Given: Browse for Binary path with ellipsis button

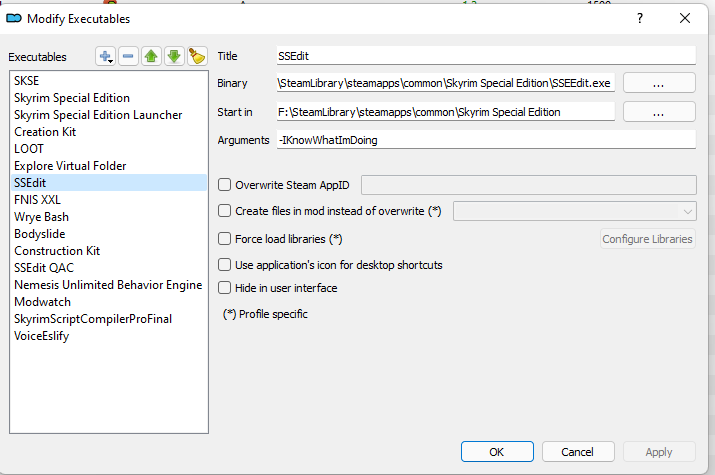Looking at the screenshot, I should [x=659, y=83].
